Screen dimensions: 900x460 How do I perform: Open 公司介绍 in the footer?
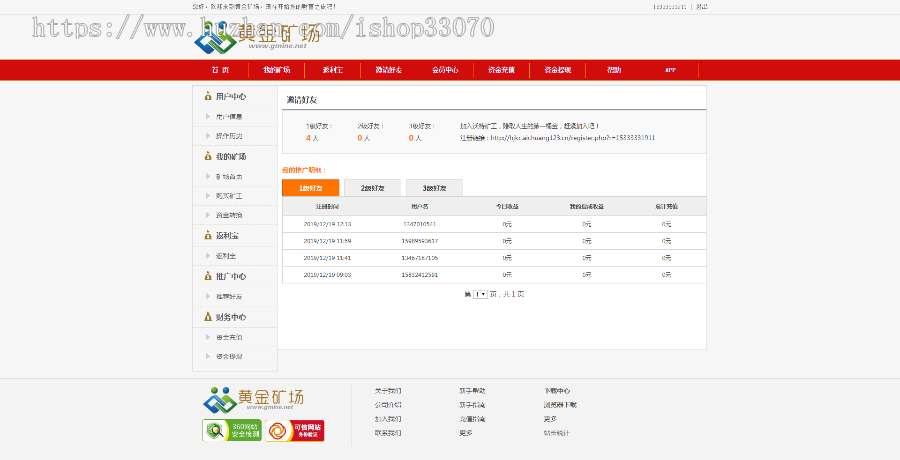(x=388, y=405)
